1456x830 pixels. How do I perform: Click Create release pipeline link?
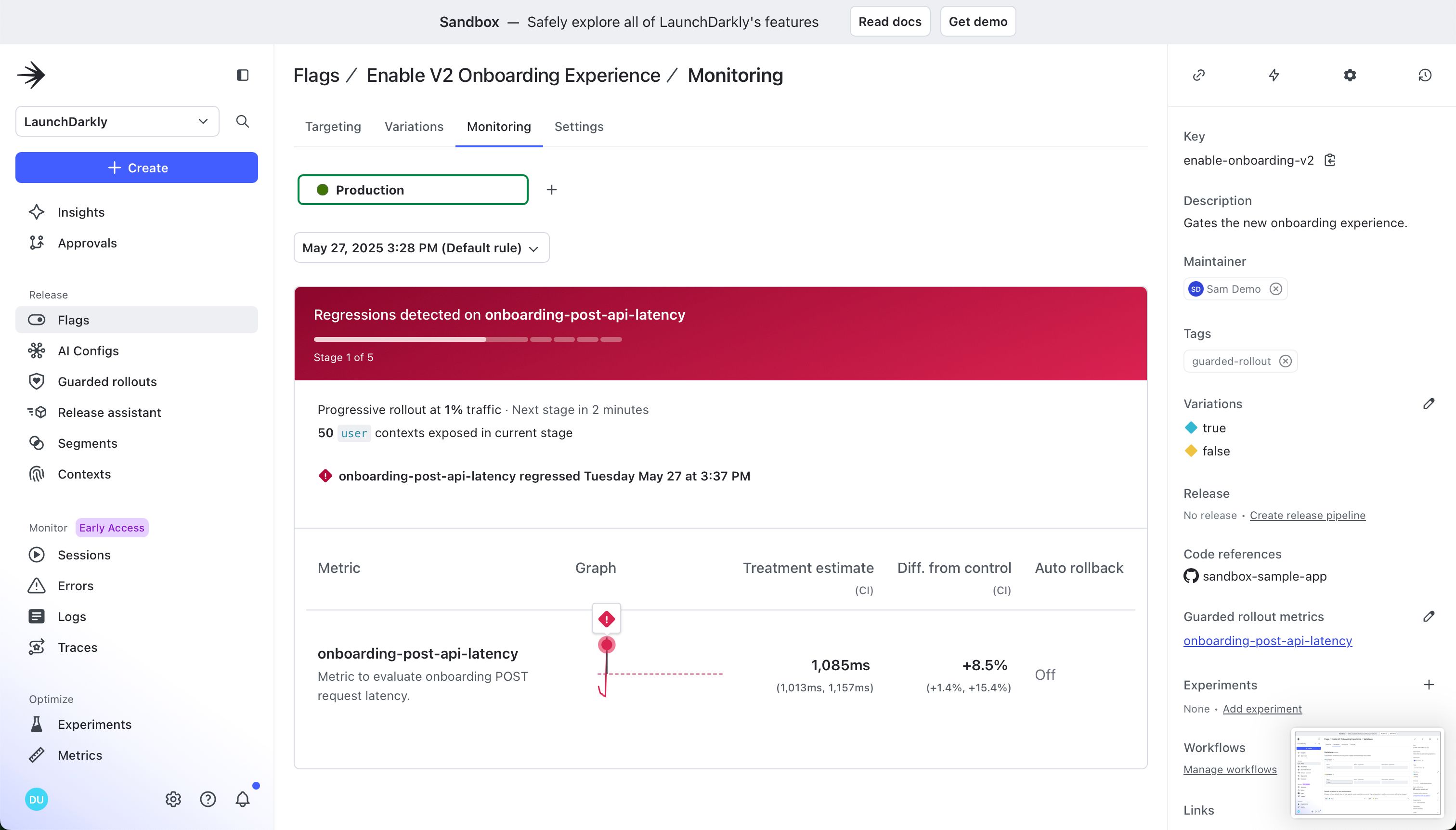click(x=1307, y=515)
